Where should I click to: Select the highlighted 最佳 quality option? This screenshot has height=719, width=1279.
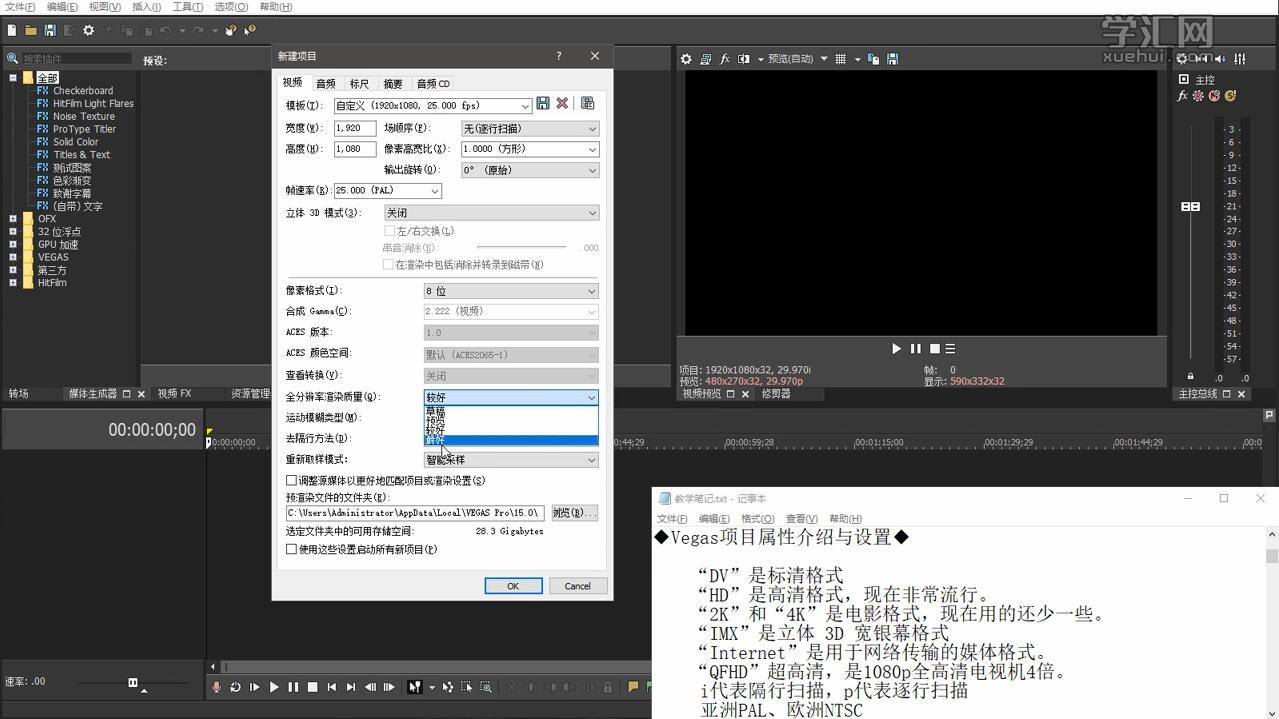pos(511,440)
